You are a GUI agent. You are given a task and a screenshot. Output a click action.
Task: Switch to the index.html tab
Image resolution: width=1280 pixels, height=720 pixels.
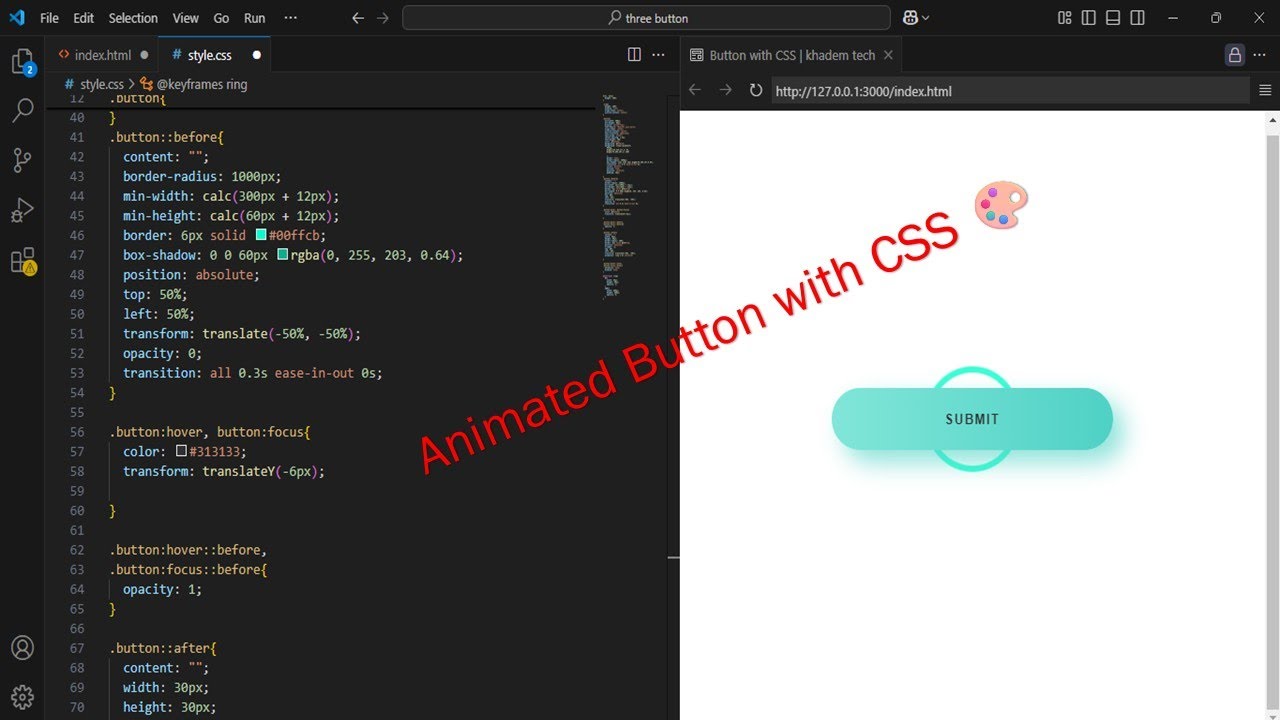[103, 55]
